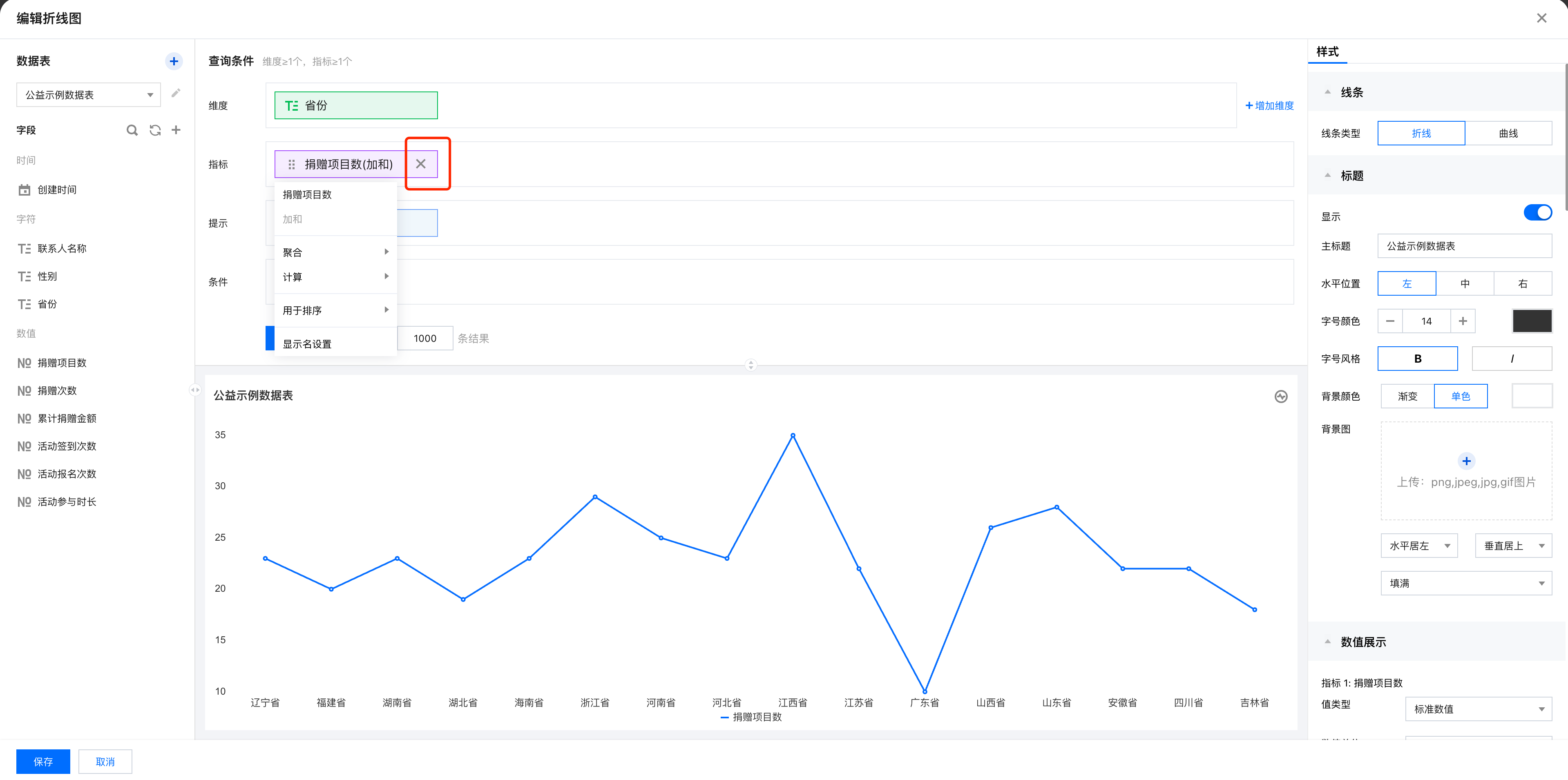This screenshot has width=1568, height=780.
Task: Click the chart settings icon at the chart's top right
Action: pyautogui.click(x=1281, y=397)
